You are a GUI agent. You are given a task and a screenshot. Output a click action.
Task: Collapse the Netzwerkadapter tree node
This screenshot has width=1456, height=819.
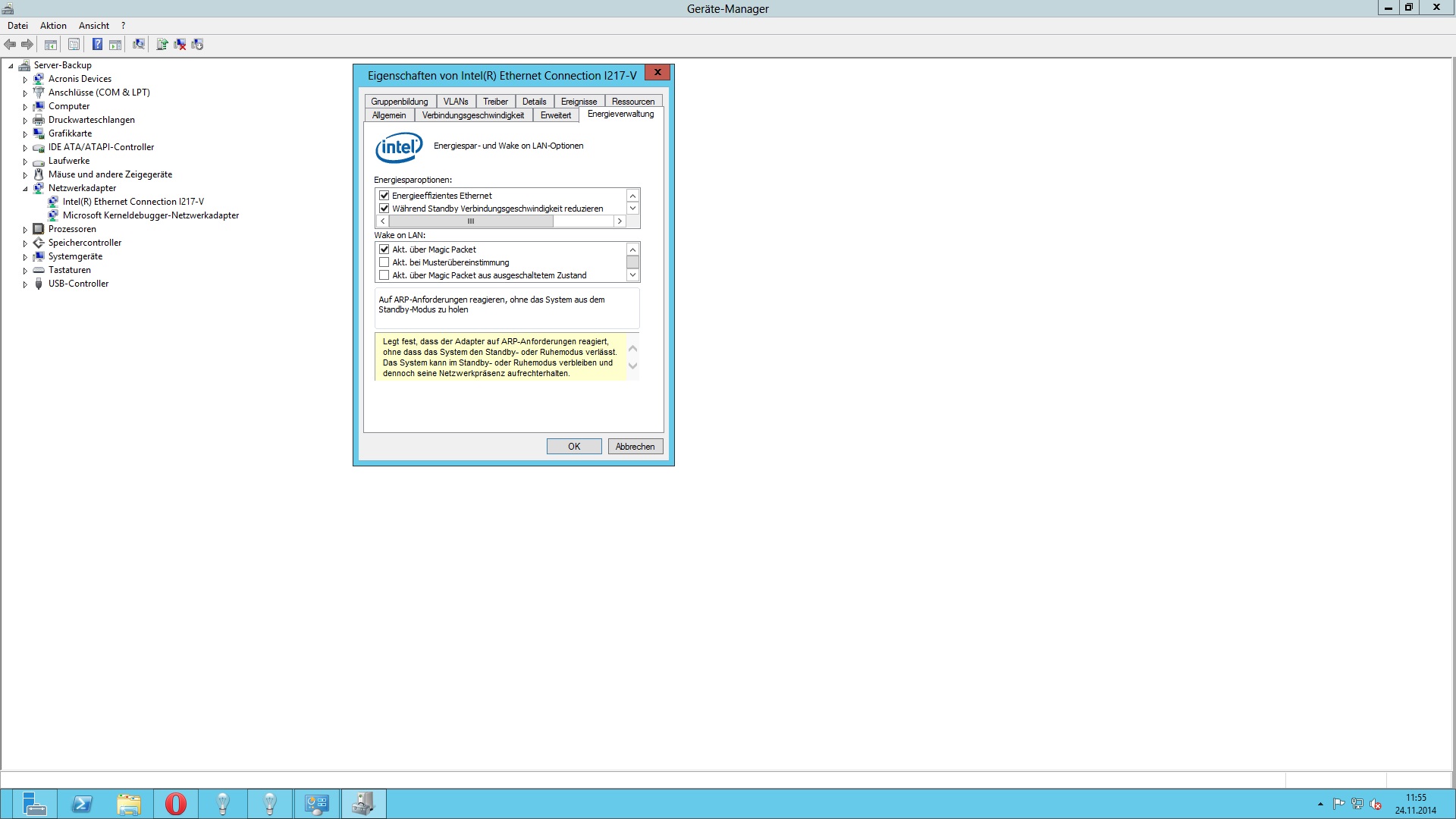pyautogui.click(x=25, y=189)
